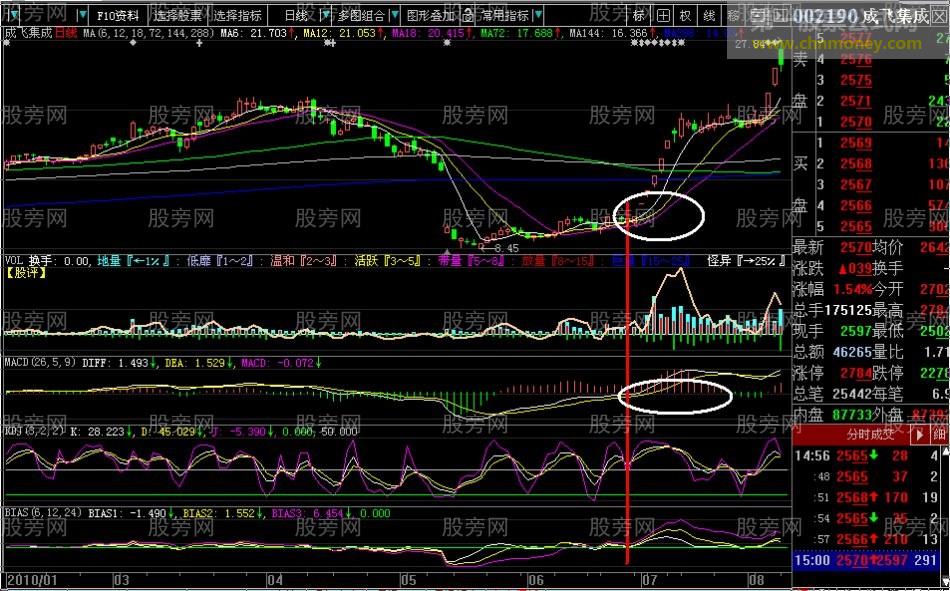Click the buy level 1 price 2569
Viewport: 950px width, 591px height.
[x=855, y=143]
